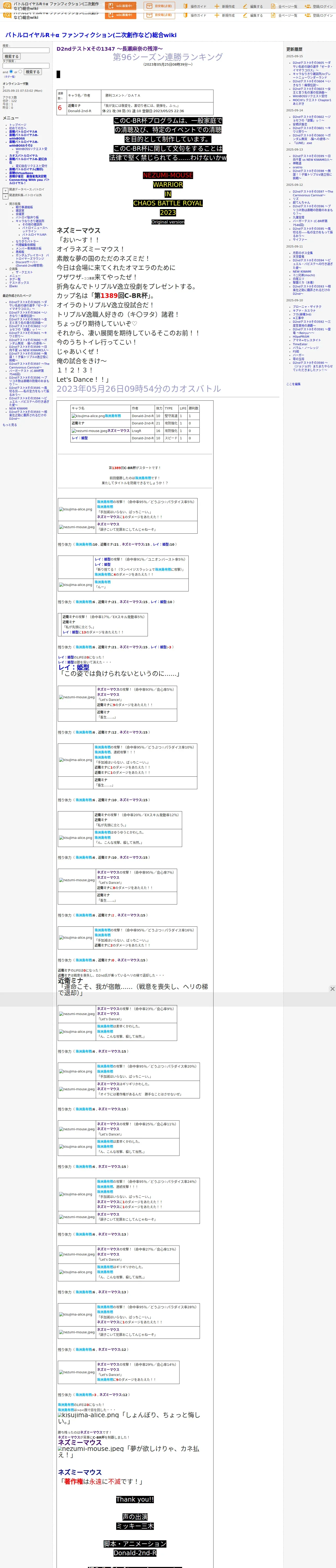Open 九蓮宝燈 link
The width and height of the screenshot is (336, 1568).
(x=298, y=217)
